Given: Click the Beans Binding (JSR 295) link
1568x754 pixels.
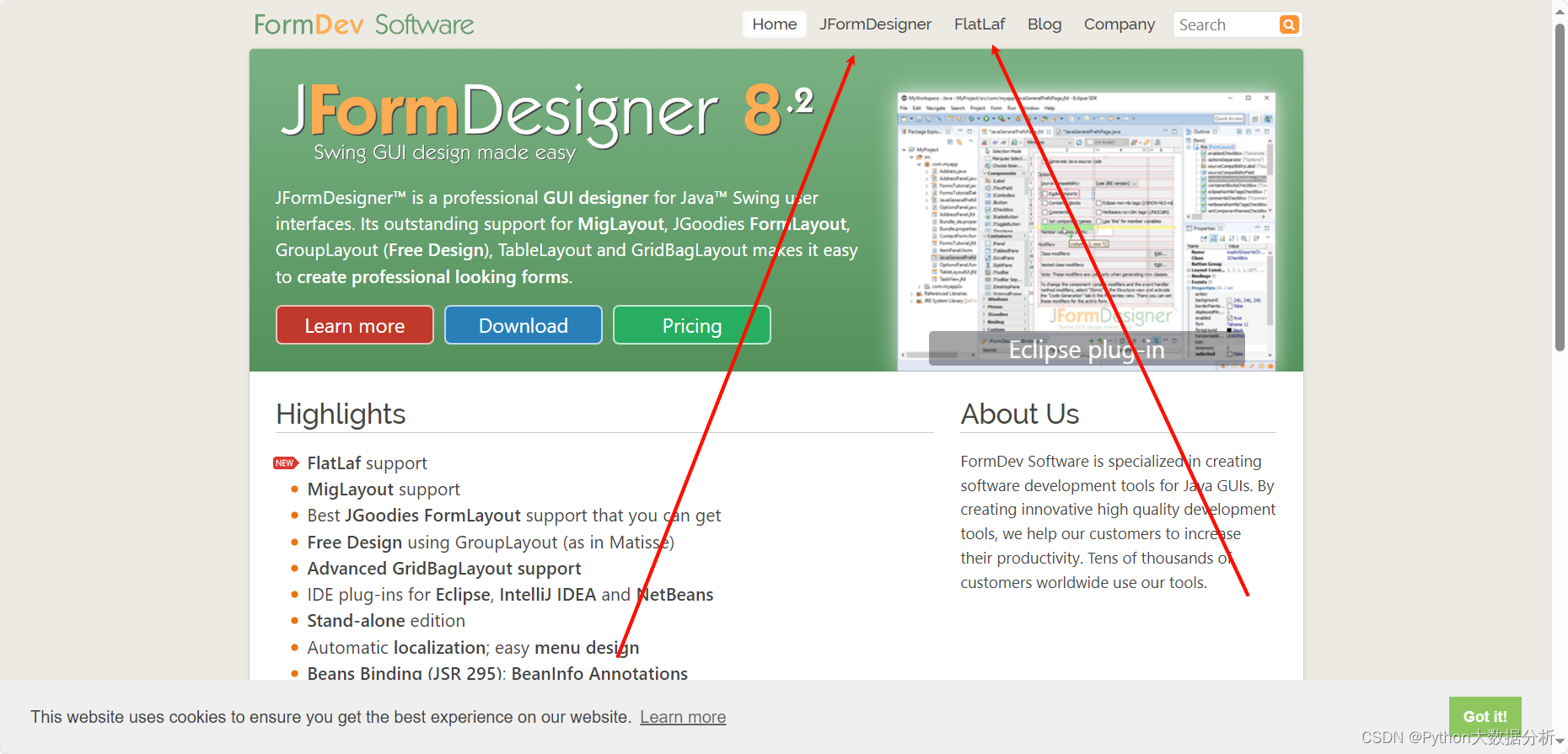Looking at the screenshot, I should coord(406,673).
